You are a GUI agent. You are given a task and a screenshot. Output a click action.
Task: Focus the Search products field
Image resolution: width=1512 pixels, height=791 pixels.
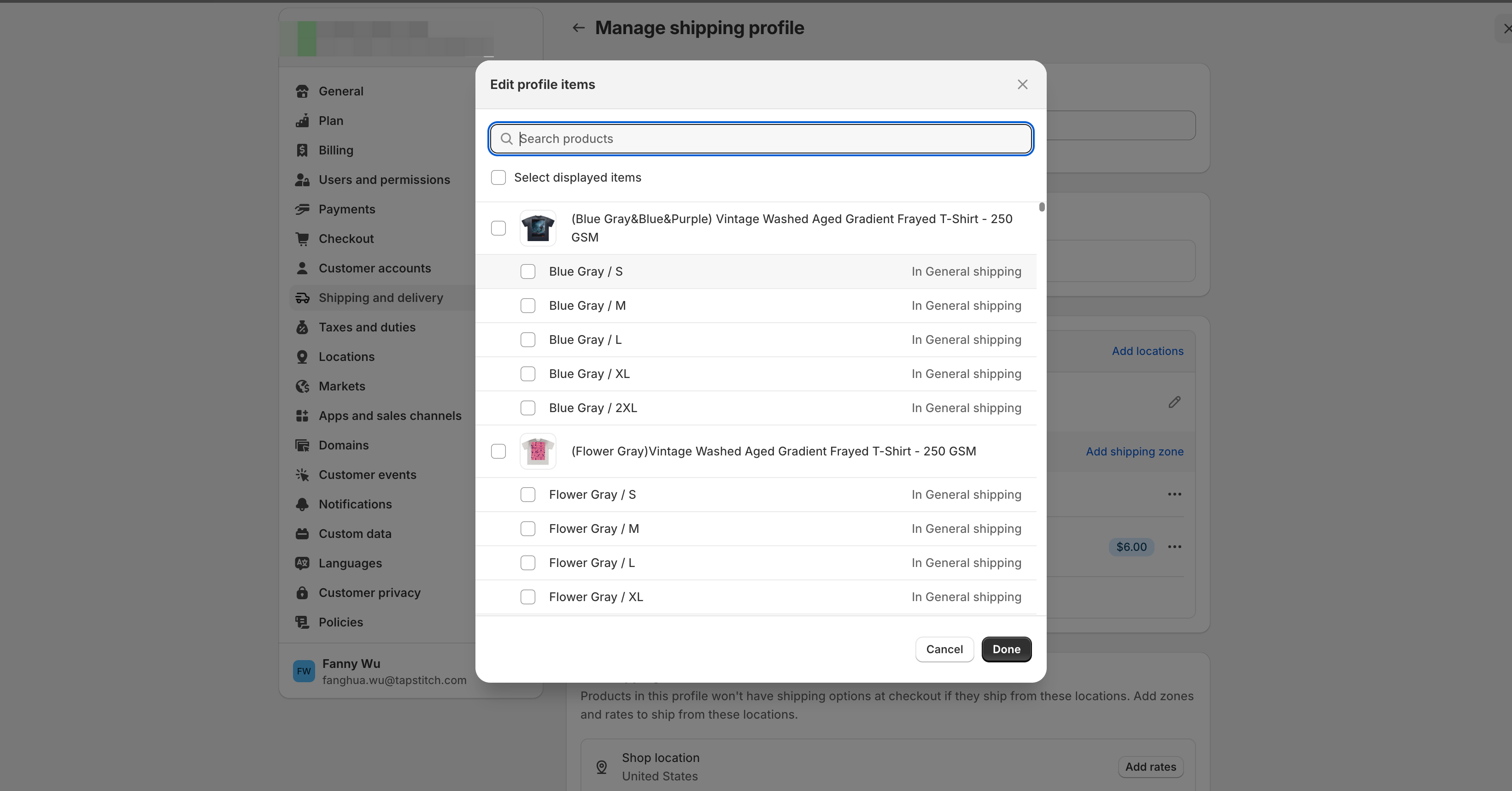point(763,139)
